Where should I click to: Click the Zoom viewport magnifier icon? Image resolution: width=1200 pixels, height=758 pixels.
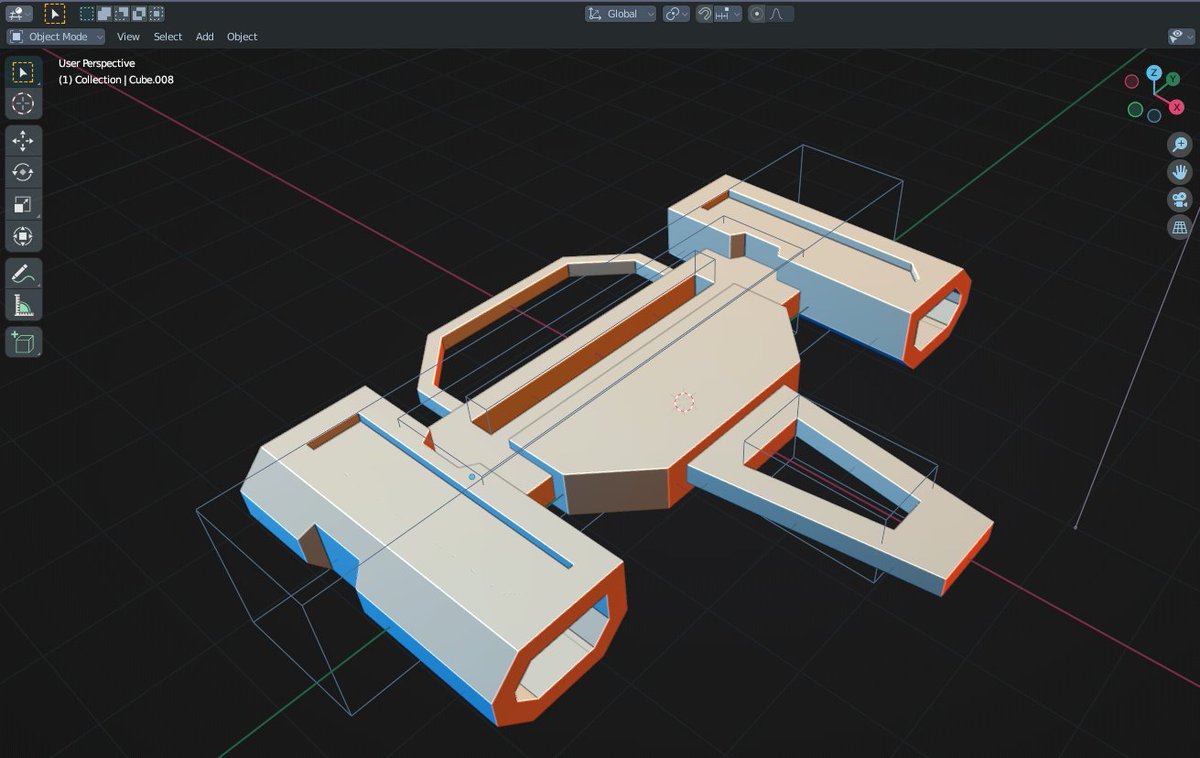(1180, 144)
